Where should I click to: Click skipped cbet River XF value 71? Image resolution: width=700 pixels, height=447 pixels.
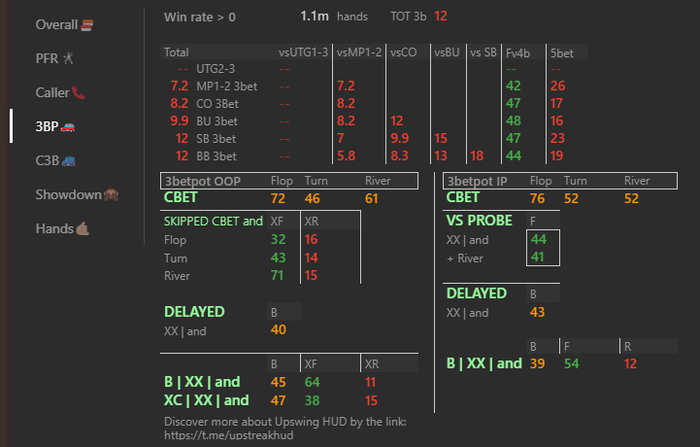click(x=277, y=276)
